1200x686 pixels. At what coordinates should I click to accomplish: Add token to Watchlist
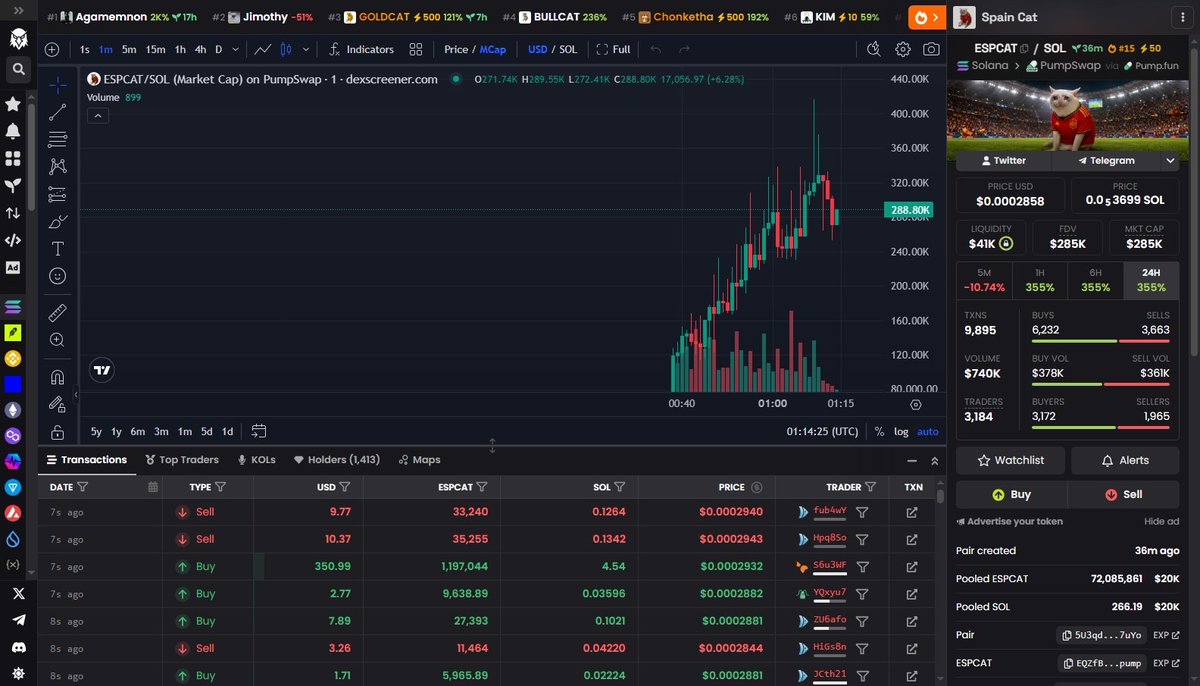(1010, 460)
